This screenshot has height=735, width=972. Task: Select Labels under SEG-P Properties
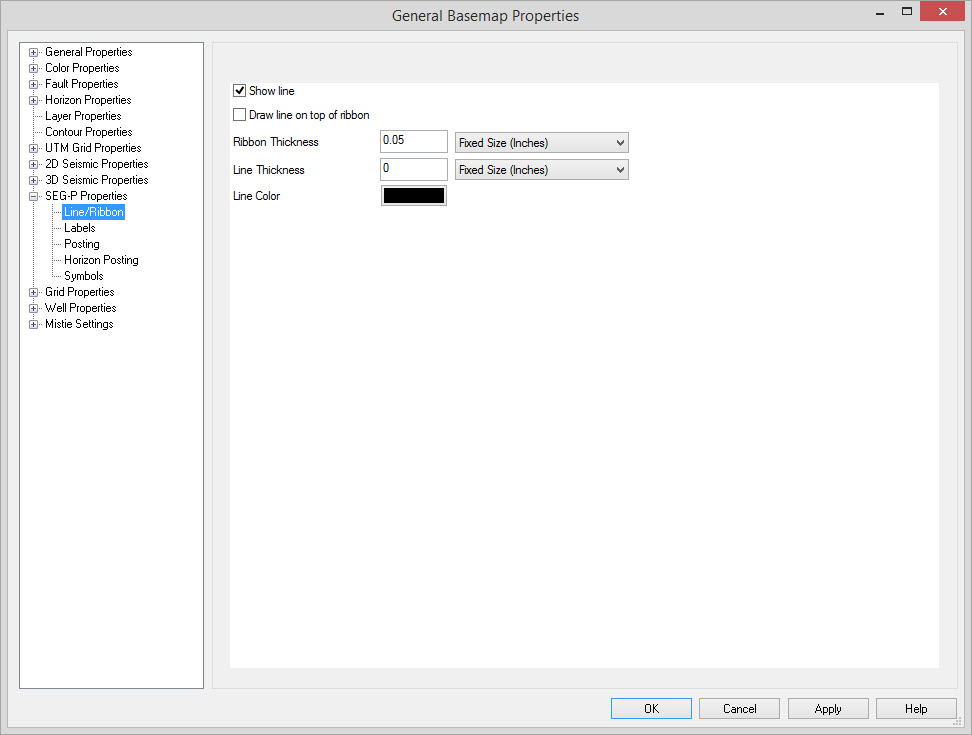click(x=80, y=228)
